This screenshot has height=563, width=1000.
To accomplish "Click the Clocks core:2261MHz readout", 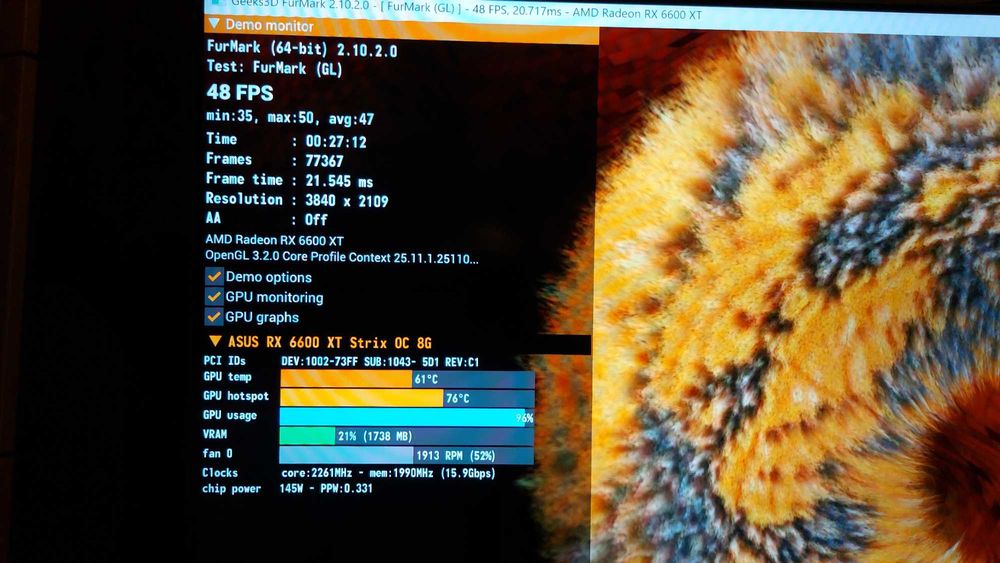I will tap(388, 473).
